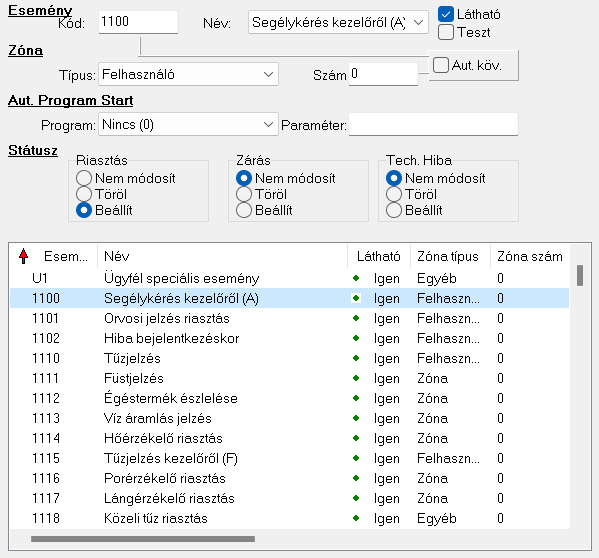Tick the Aut. köv. checkbox
Screen dimensions: 599x558
pos(441,65)
